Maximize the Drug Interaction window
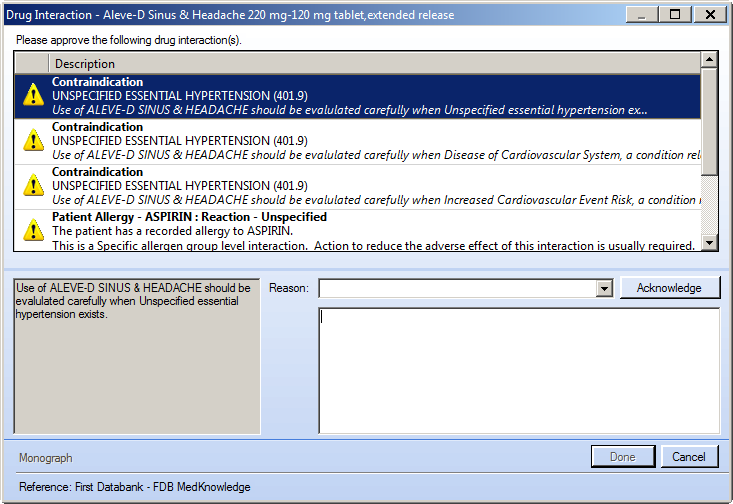 pyautogui.click(x=675, y=14)
